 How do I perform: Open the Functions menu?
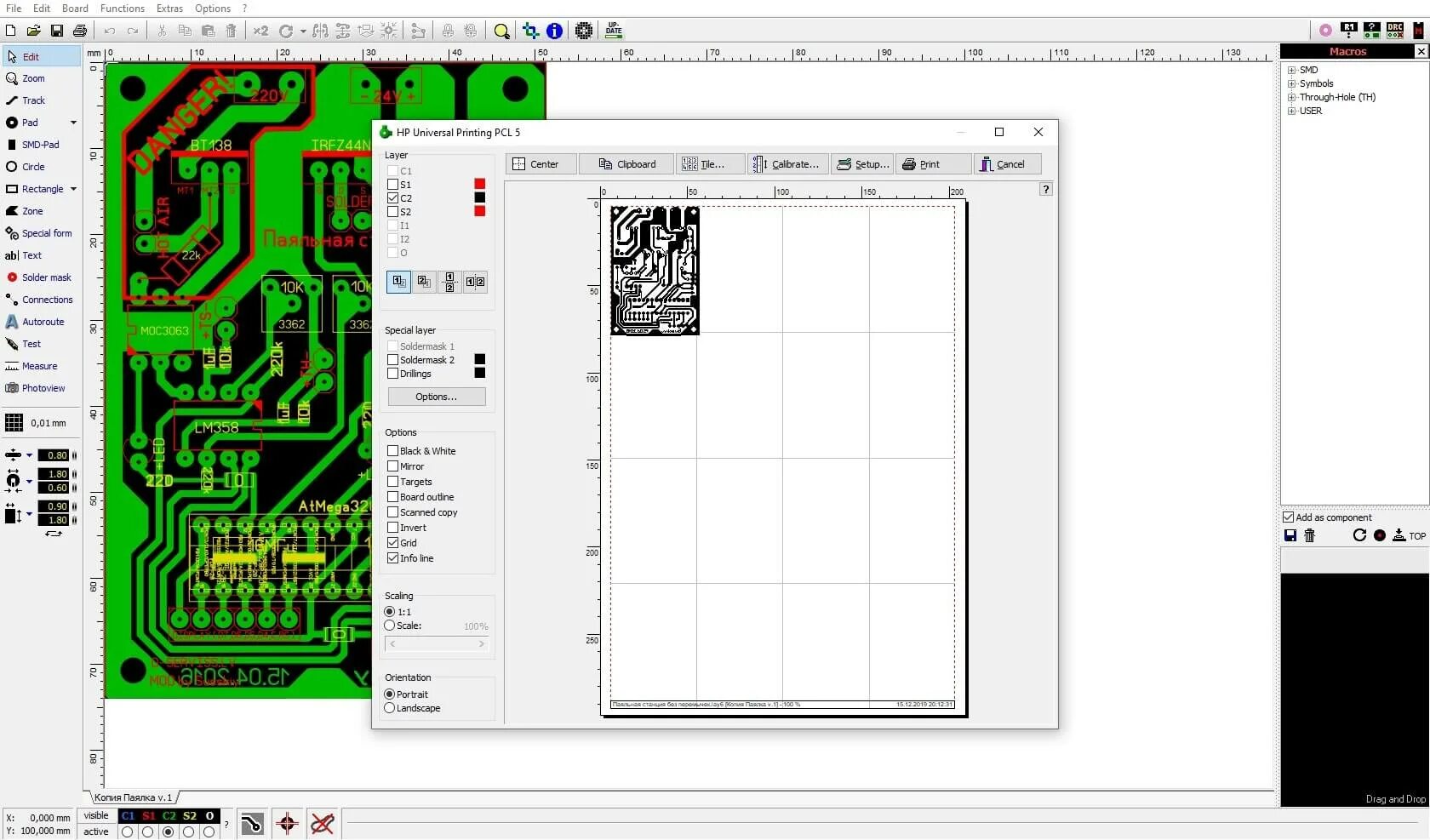(x=123, y=8)
